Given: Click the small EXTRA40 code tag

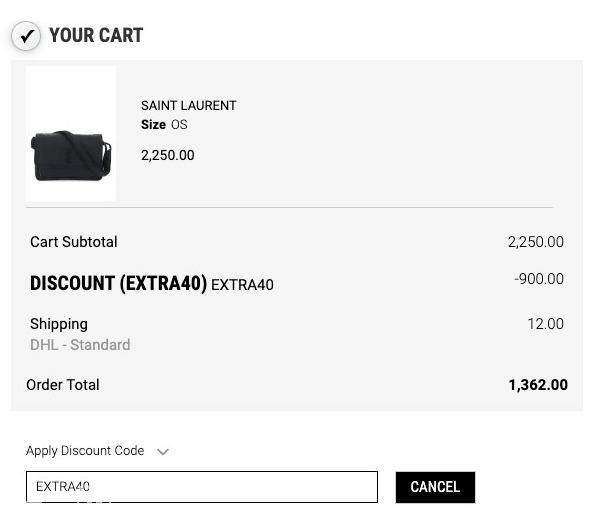Looking at the screenshot, I should coord(242,285).
